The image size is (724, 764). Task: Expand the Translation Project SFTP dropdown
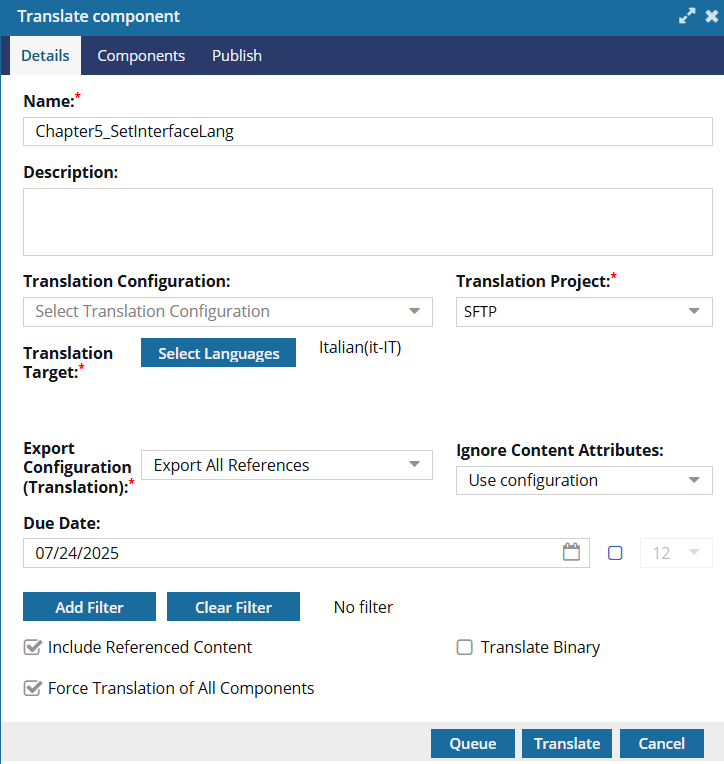(584, 312)
